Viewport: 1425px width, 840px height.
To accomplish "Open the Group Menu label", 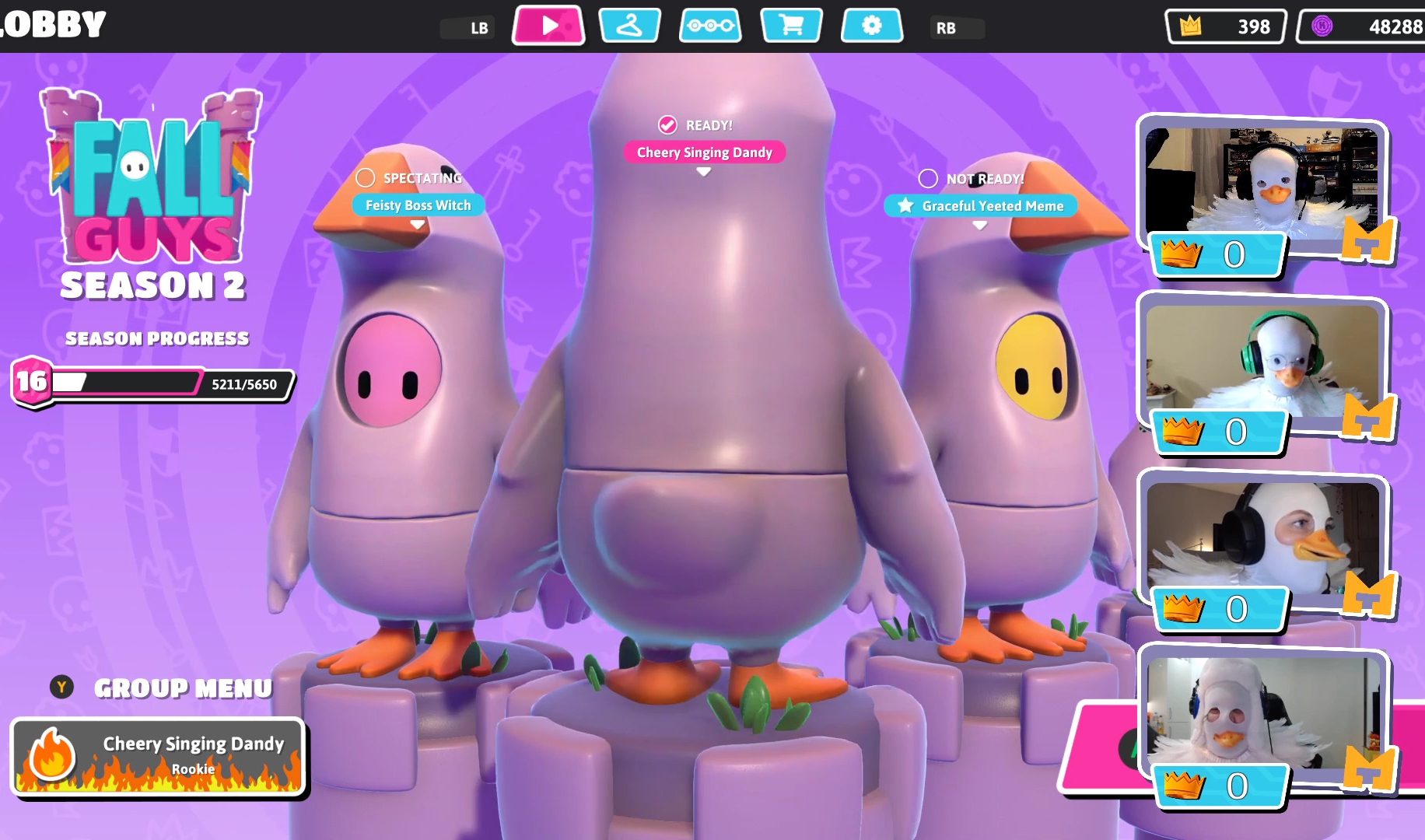I will tap(183, 688).
